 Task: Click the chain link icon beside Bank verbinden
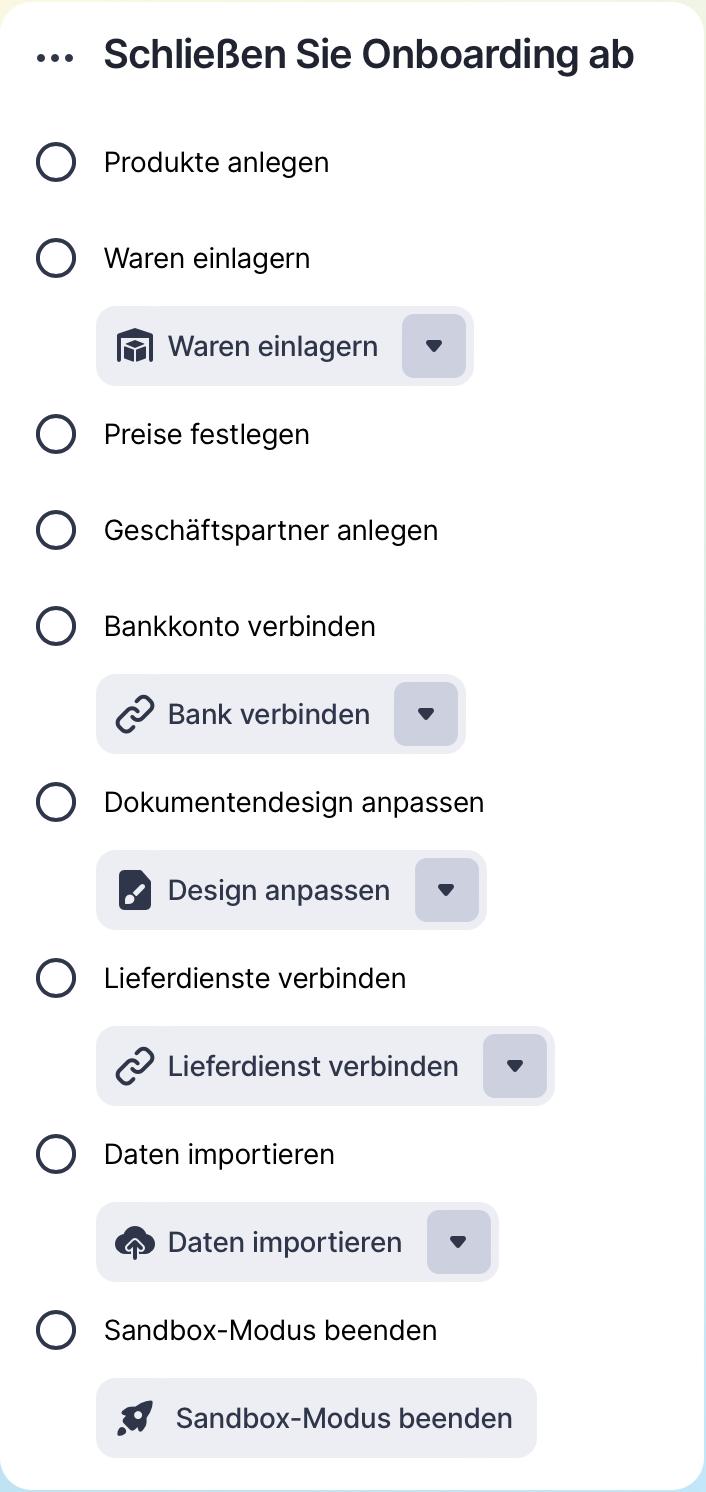tap(135, 715)
